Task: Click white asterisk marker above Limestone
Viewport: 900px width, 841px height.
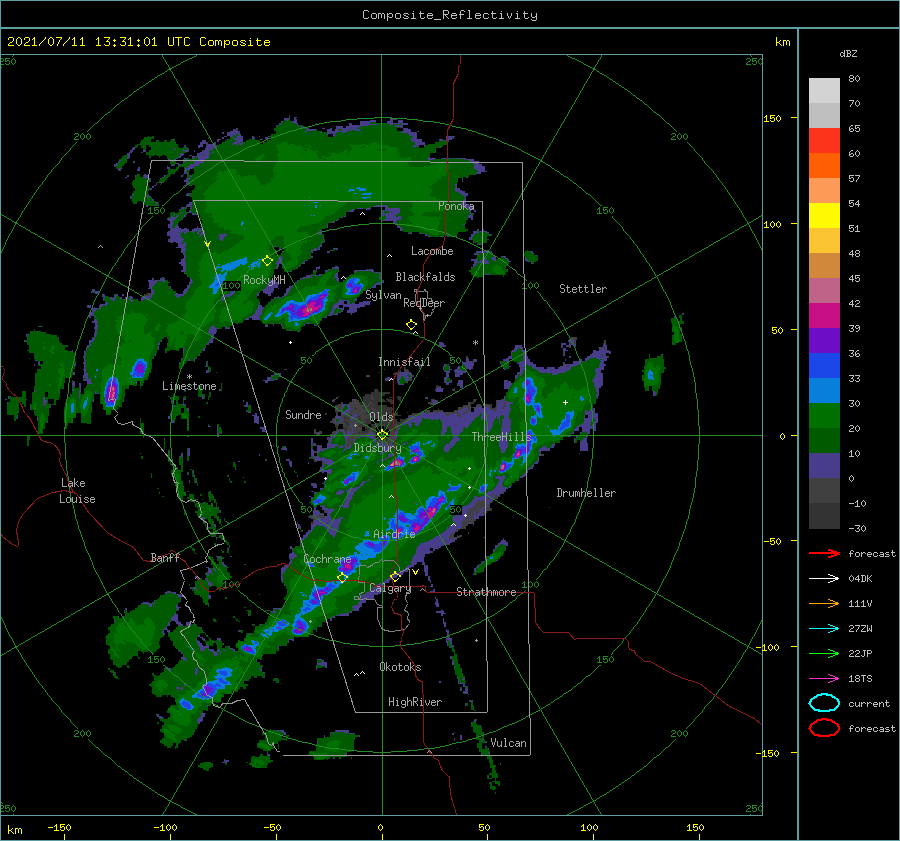Action: 189,377
